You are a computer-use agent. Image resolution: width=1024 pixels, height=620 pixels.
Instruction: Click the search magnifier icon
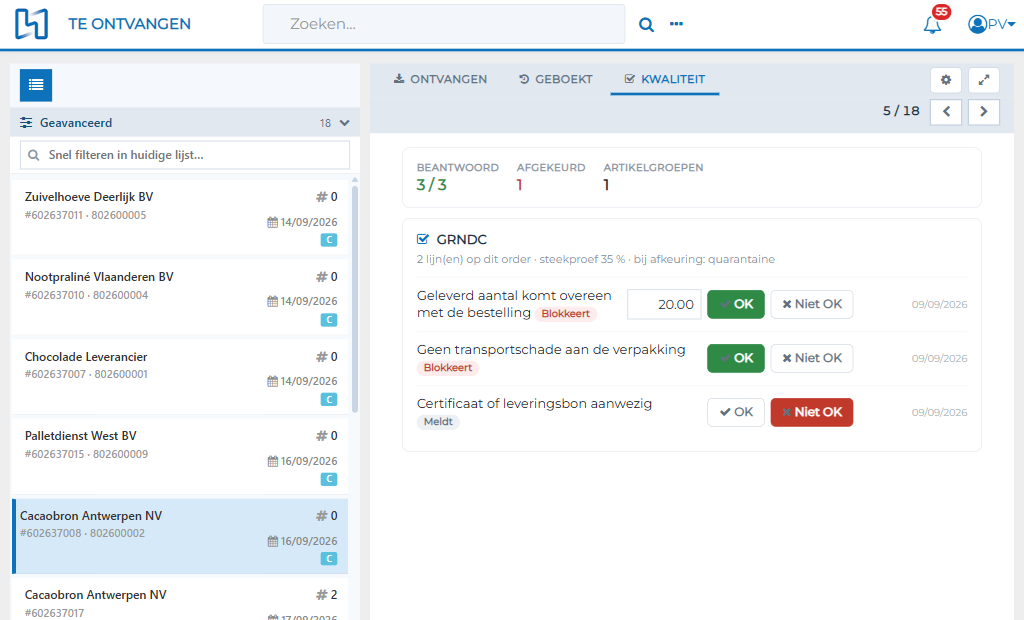pos(646,25)
